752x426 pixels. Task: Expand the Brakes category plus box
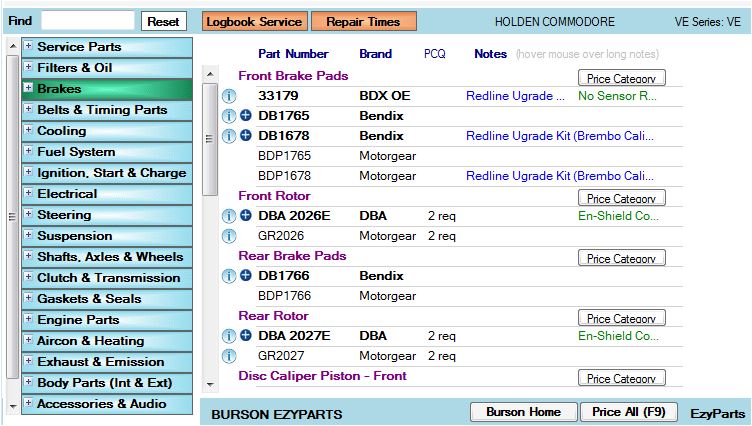(x=28, y=88)
